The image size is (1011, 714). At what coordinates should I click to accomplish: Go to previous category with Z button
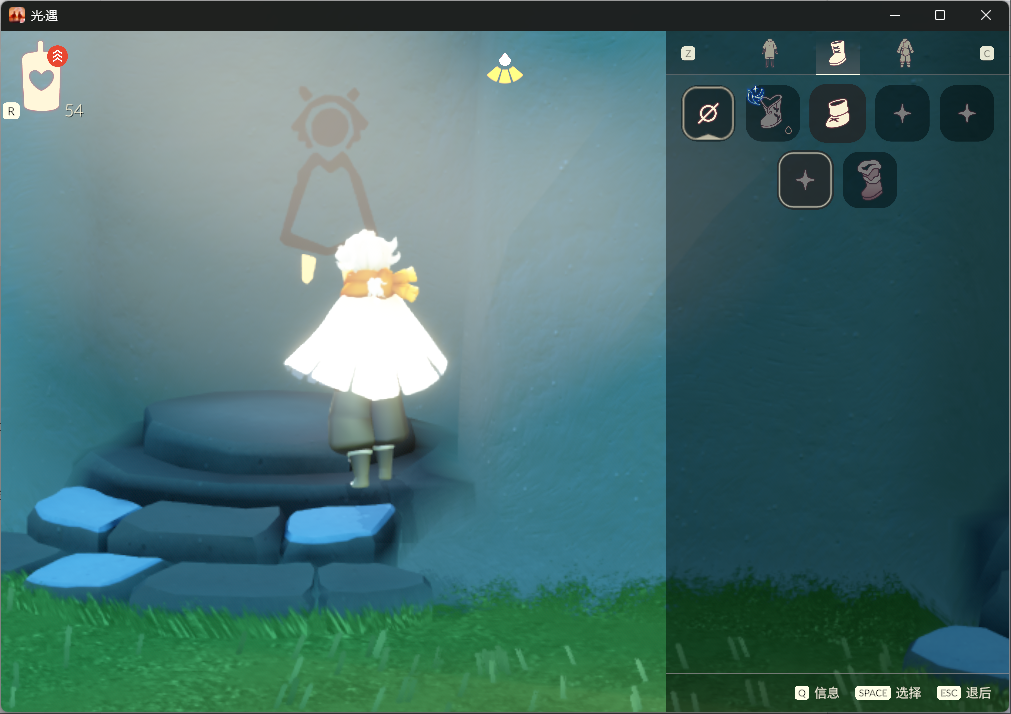coord(688,54)
